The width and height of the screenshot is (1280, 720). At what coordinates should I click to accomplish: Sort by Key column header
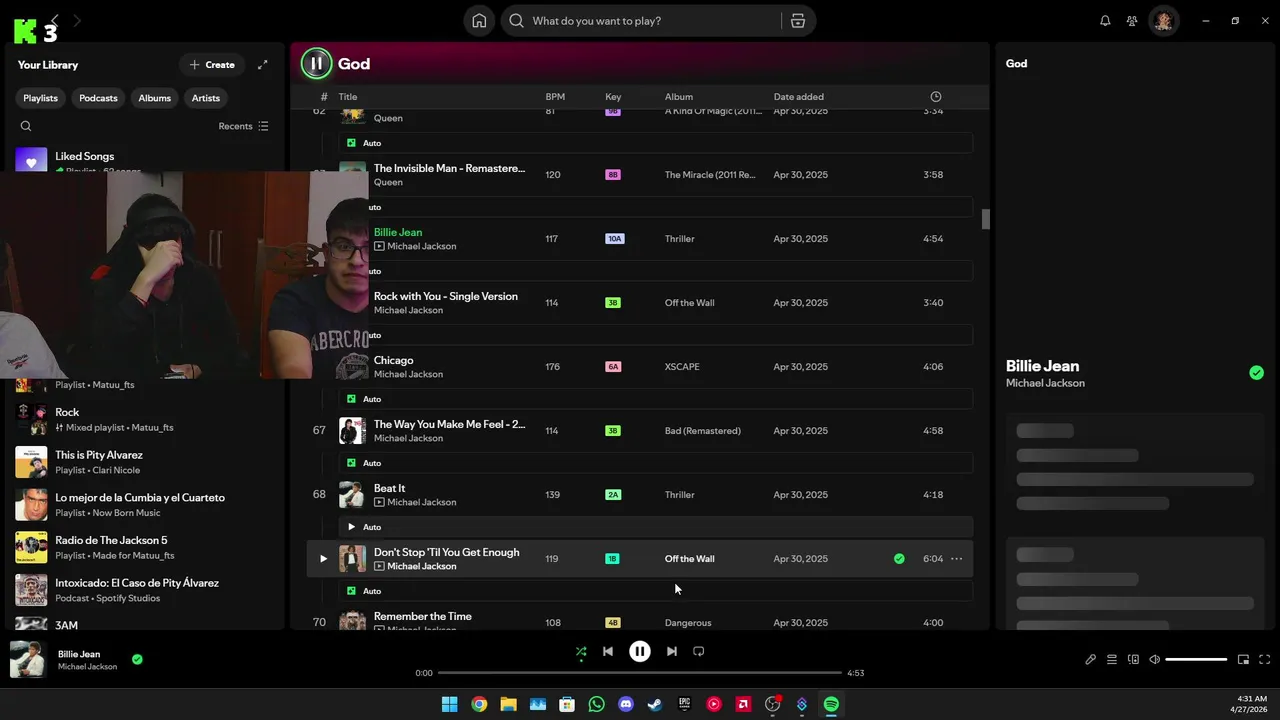[x=613, y=97]
